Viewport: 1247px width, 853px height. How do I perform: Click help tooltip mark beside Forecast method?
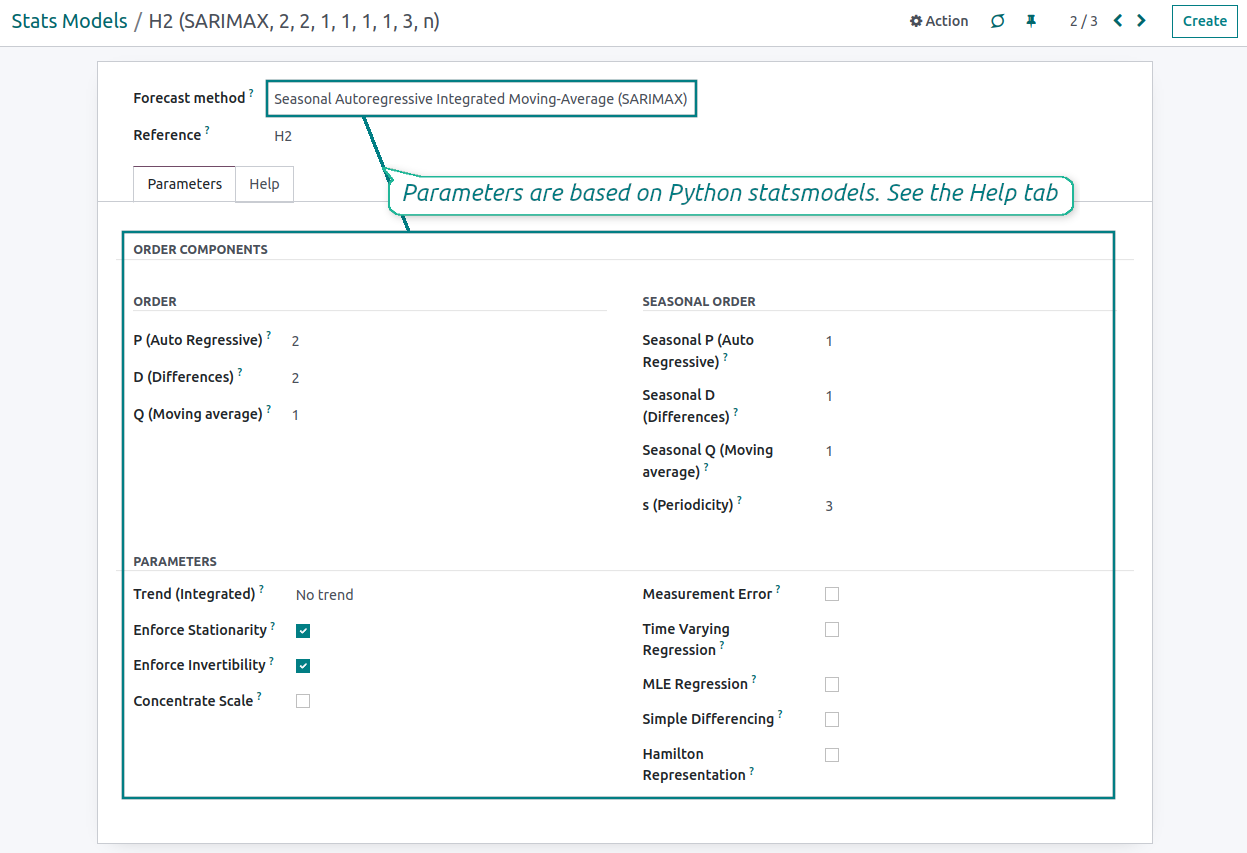(x=251, y=93)
